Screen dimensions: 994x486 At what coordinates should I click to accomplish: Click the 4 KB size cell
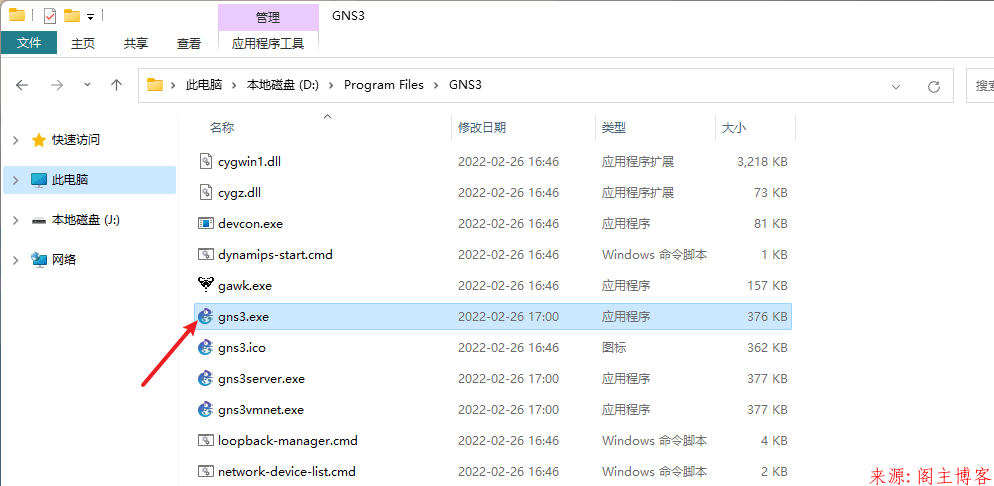(x=773, y=440)
